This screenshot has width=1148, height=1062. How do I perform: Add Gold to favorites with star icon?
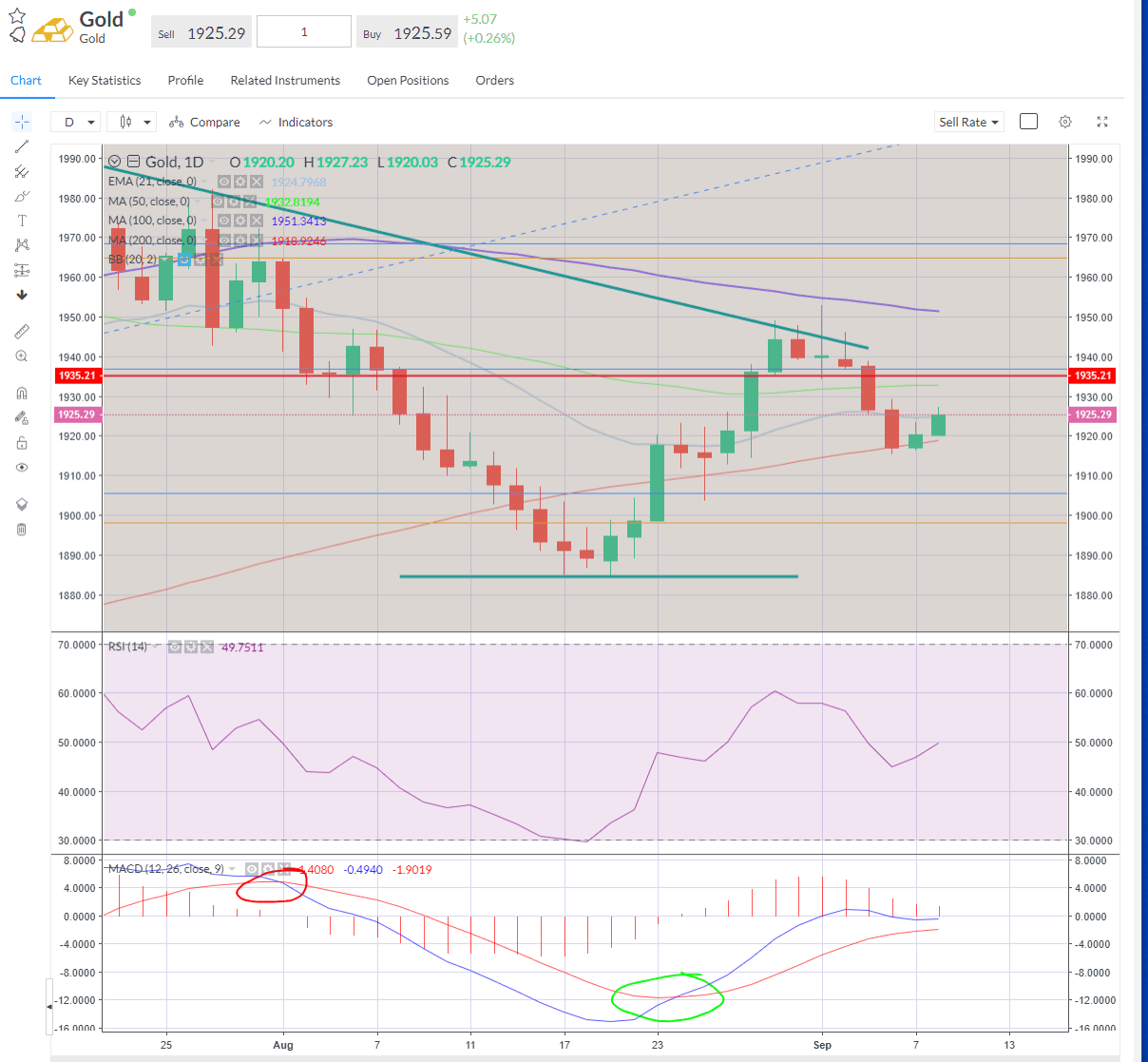tap(17, 16)
